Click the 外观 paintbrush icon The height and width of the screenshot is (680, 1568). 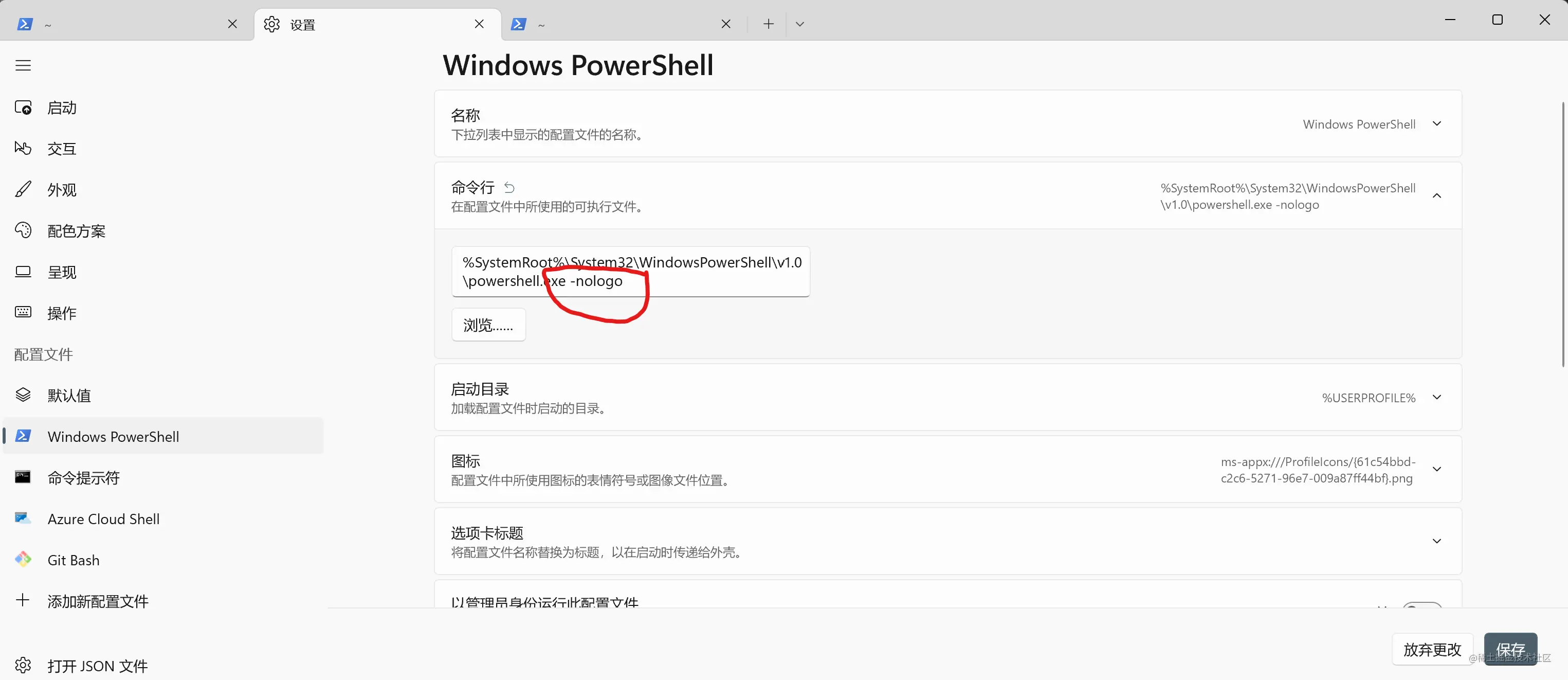[x=23, y=189]
